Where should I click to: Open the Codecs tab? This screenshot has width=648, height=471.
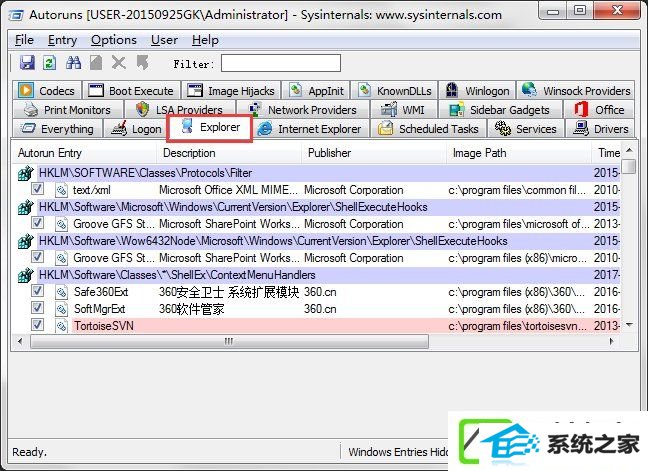point(47,90)
